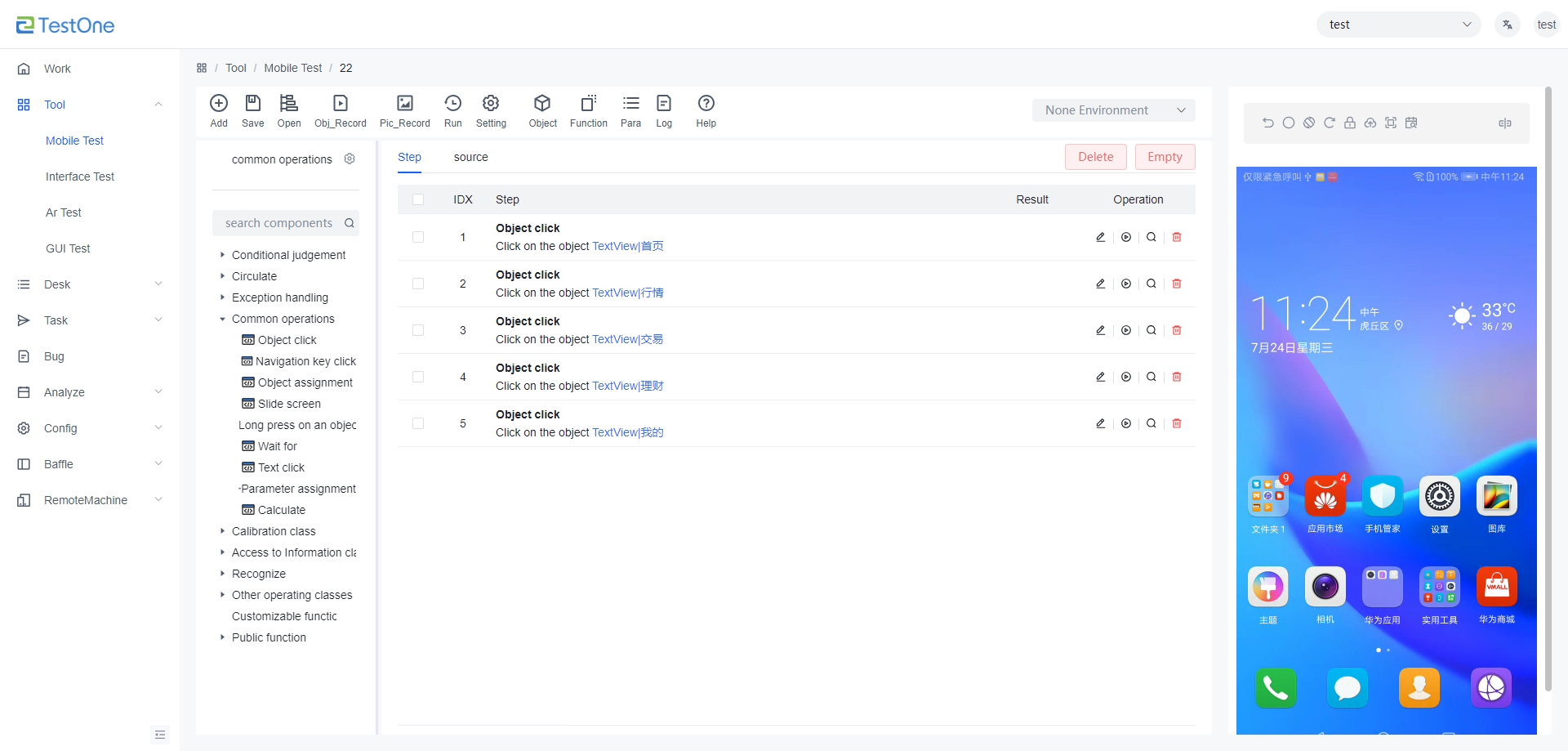Open the Object library icon
Image resolution: width=1568 pixels, height=751 pixels.
(x=542, y=103)
